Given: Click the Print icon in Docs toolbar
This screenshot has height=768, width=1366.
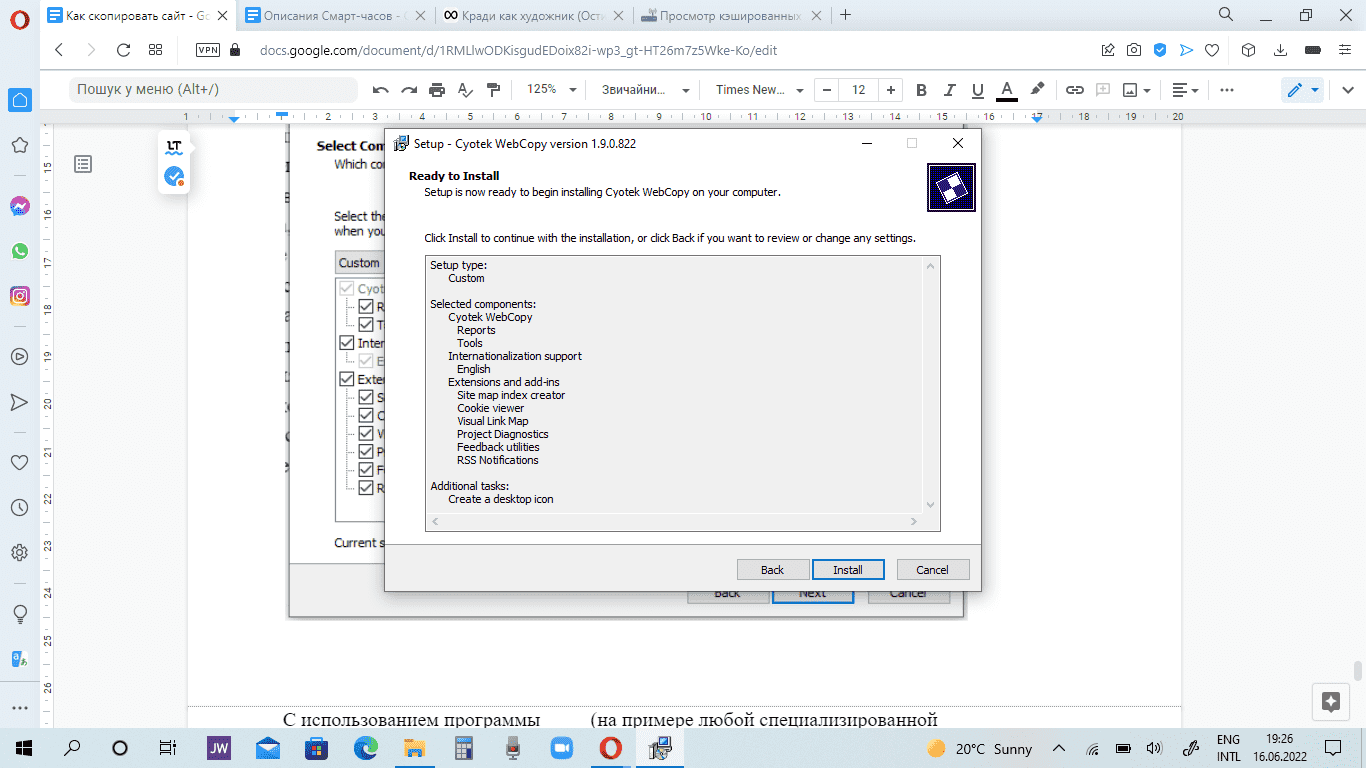Looking at the screenshot, I should point(437,90).
